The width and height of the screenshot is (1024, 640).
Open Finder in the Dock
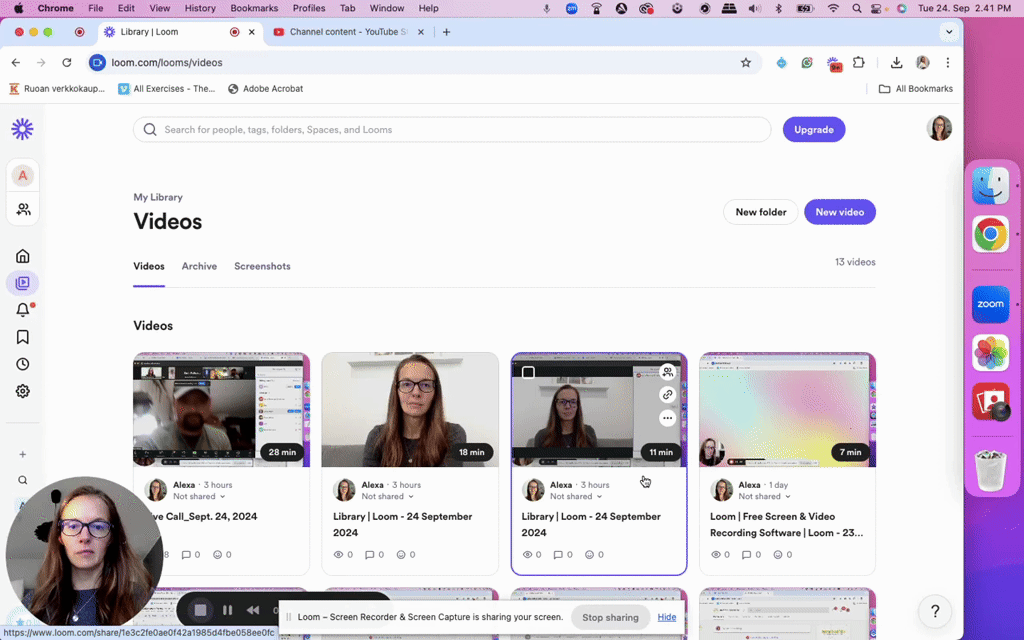click(x=991, y=185)
